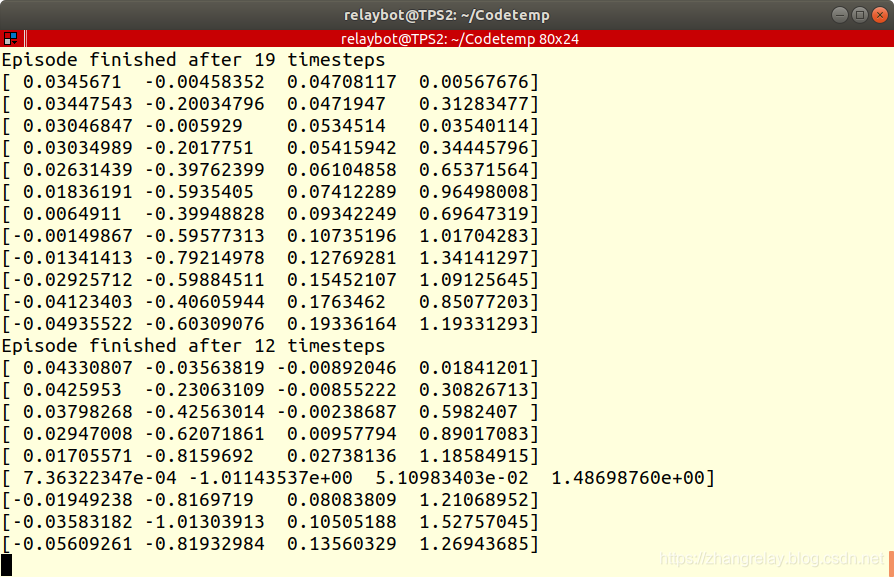894x577 pixels.
Task: Click the value -0.01949238
Action: [x=72, y=500]
